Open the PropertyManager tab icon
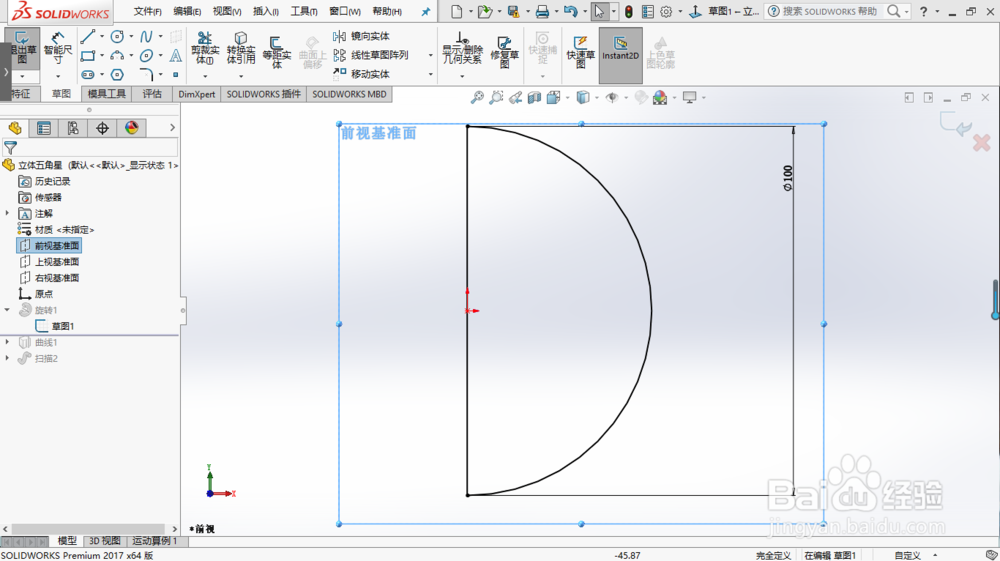This screenshot has width=1000, height=561. click(x=43, y=128)
